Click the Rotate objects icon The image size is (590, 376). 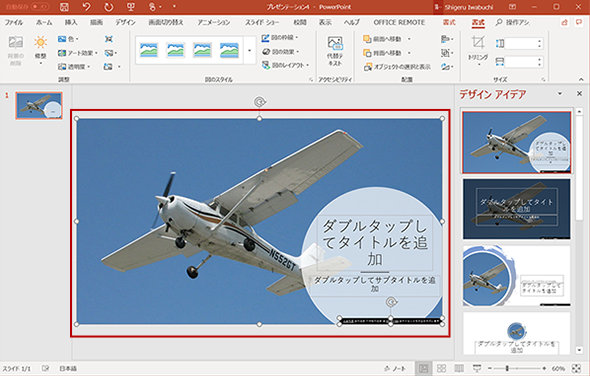coord(447,67)
